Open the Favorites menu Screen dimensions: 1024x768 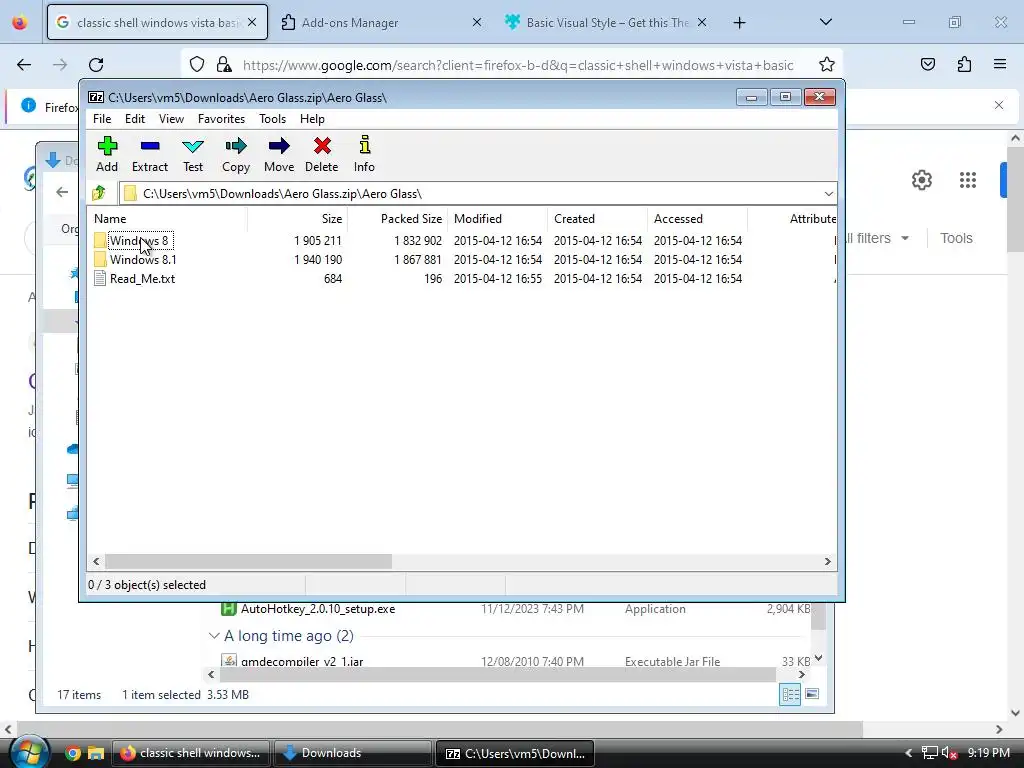point(221,119)
